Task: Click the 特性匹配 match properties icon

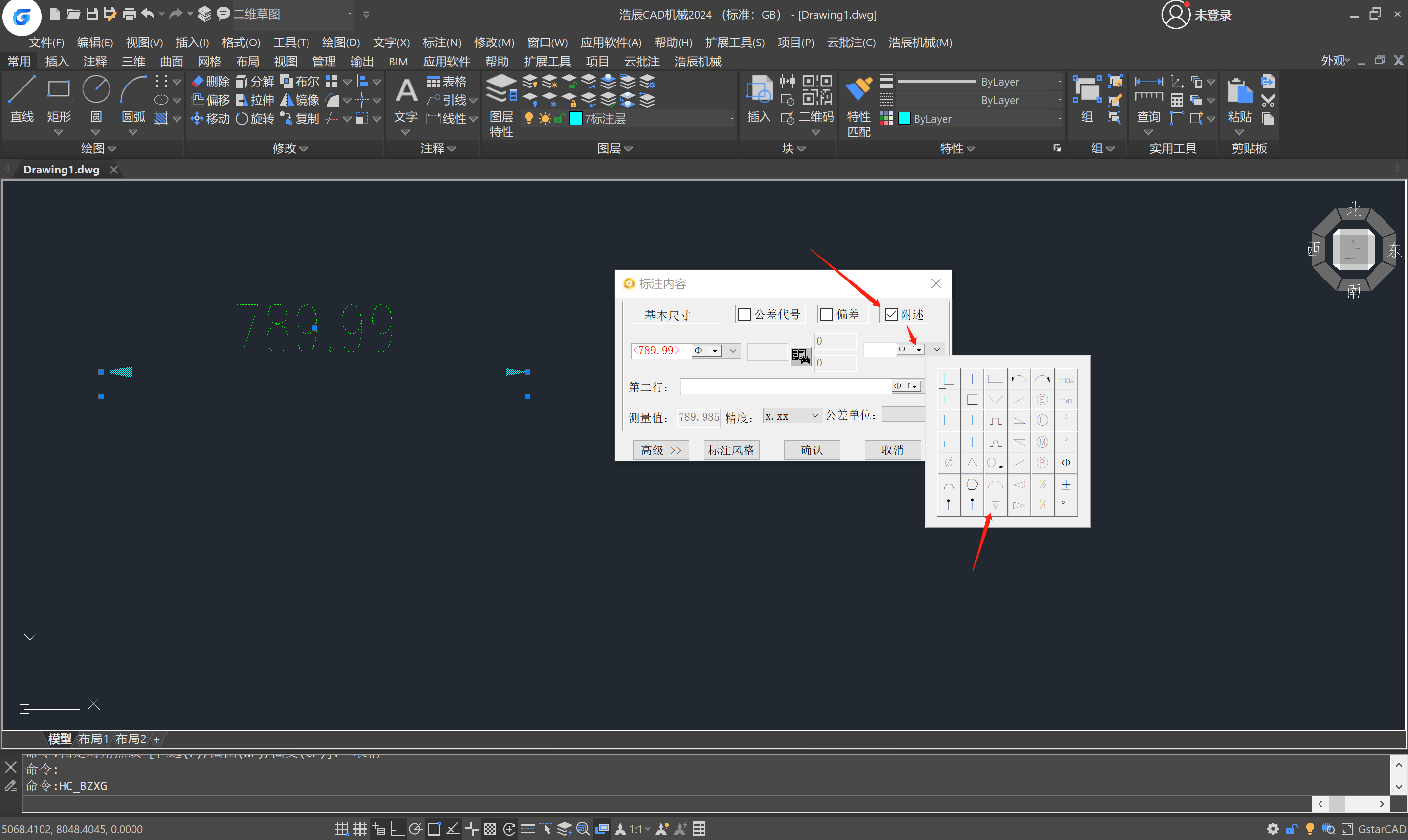Action: coord(858,90)
